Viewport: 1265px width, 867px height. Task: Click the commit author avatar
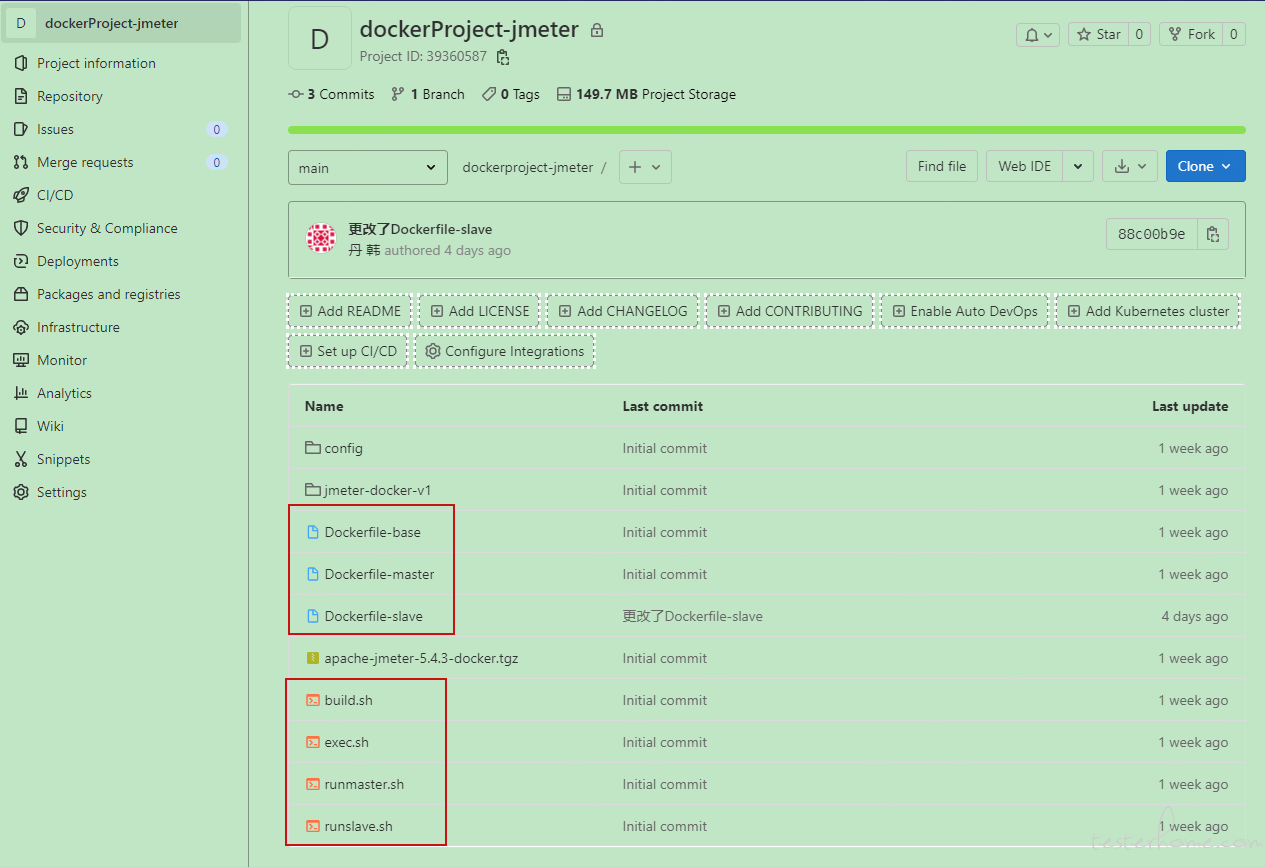pyautogui.click(x=321, y=238)
